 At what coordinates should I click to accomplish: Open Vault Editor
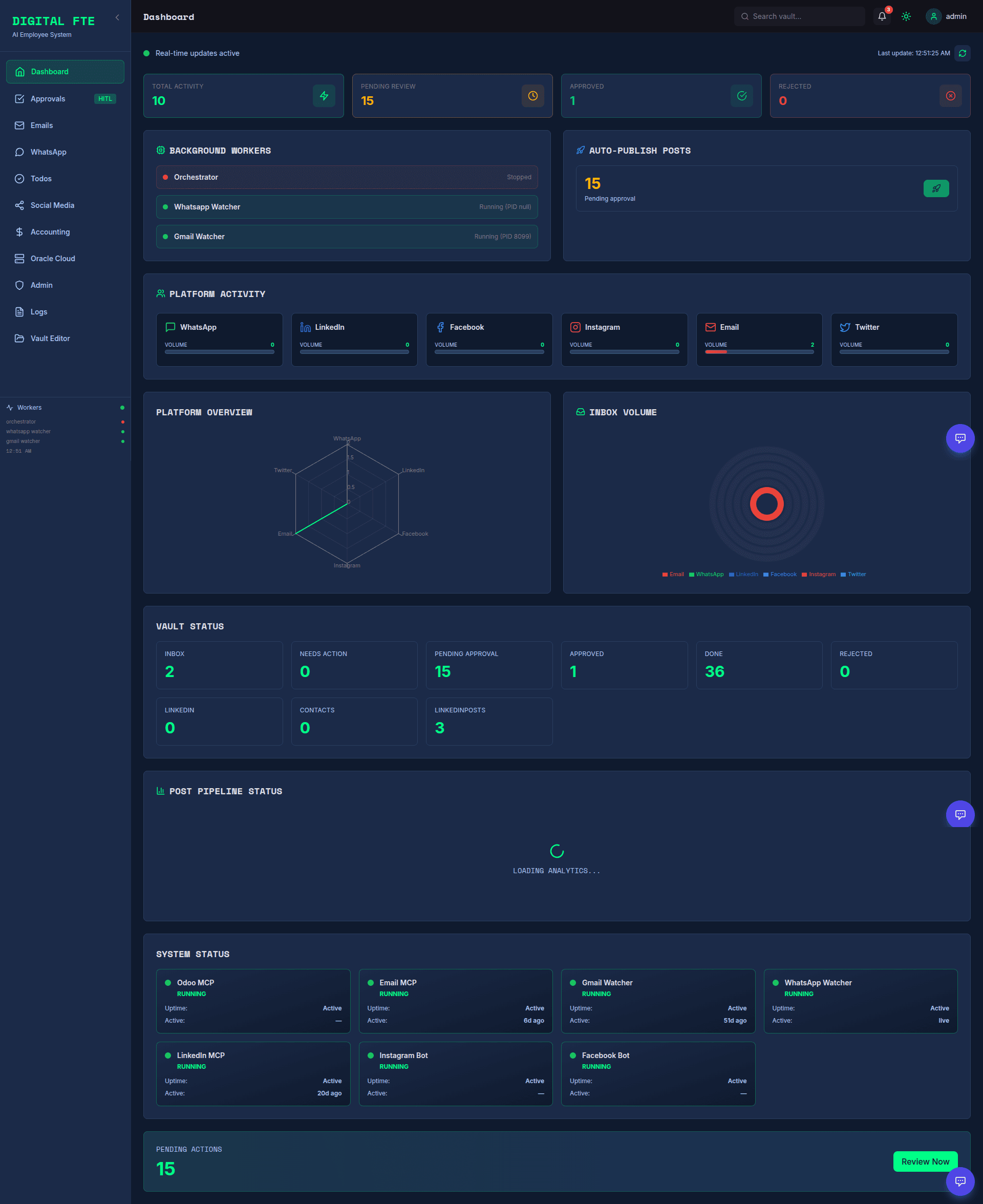click(x=65, y=338)
